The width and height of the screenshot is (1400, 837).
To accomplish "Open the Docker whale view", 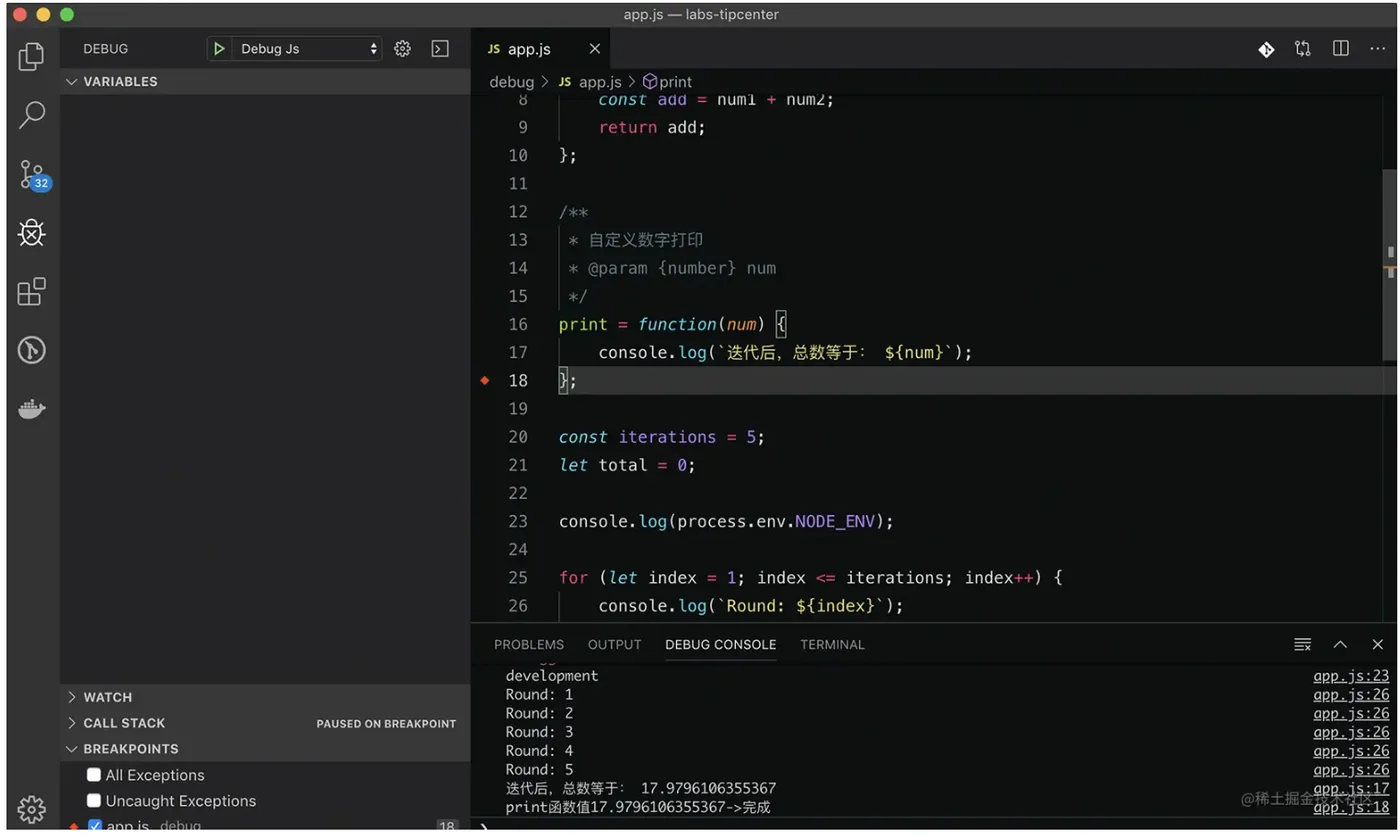I will (x=32, y=409).
